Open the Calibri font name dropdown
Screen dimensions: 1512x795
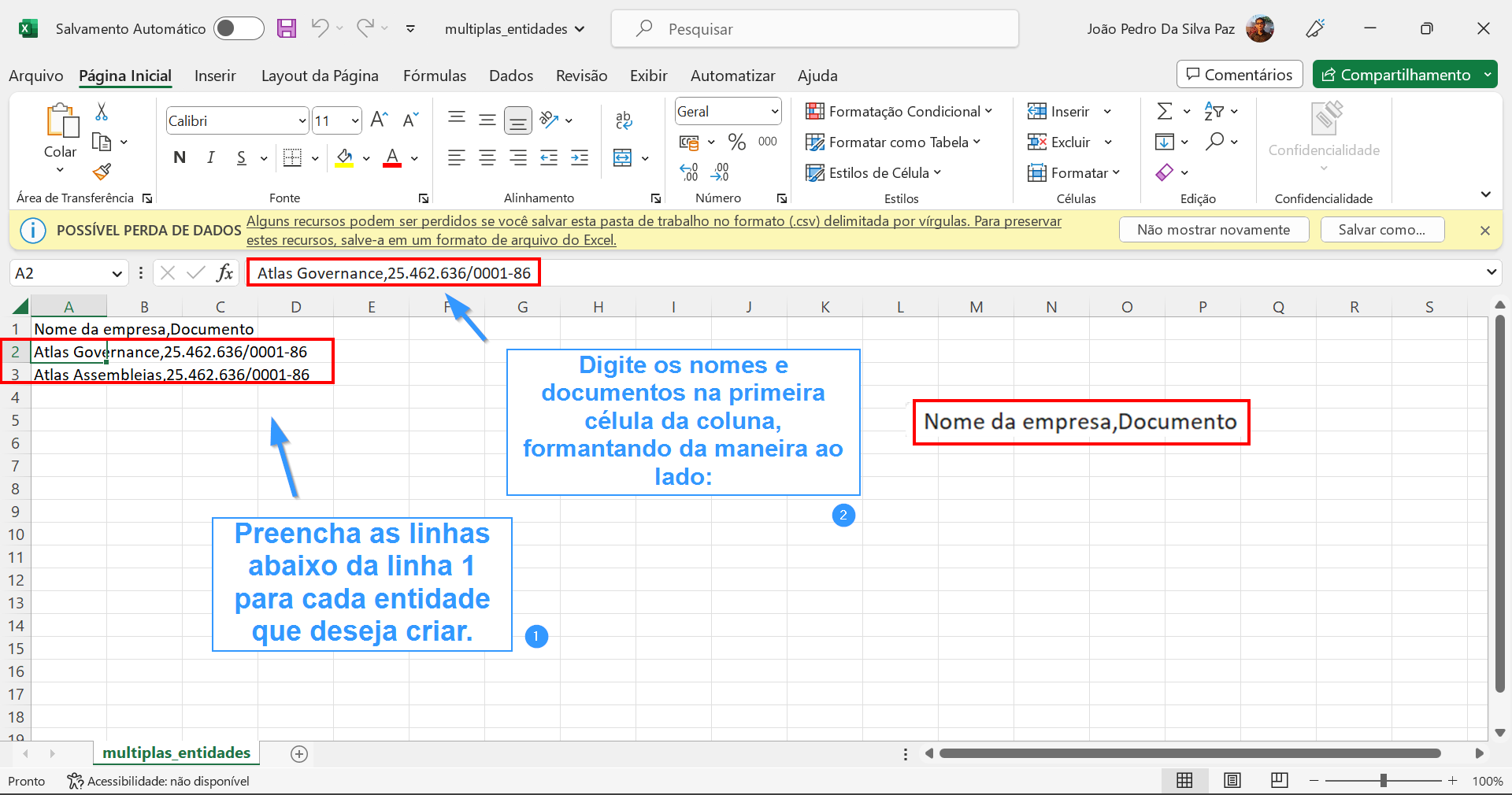(x=302, y=120)
